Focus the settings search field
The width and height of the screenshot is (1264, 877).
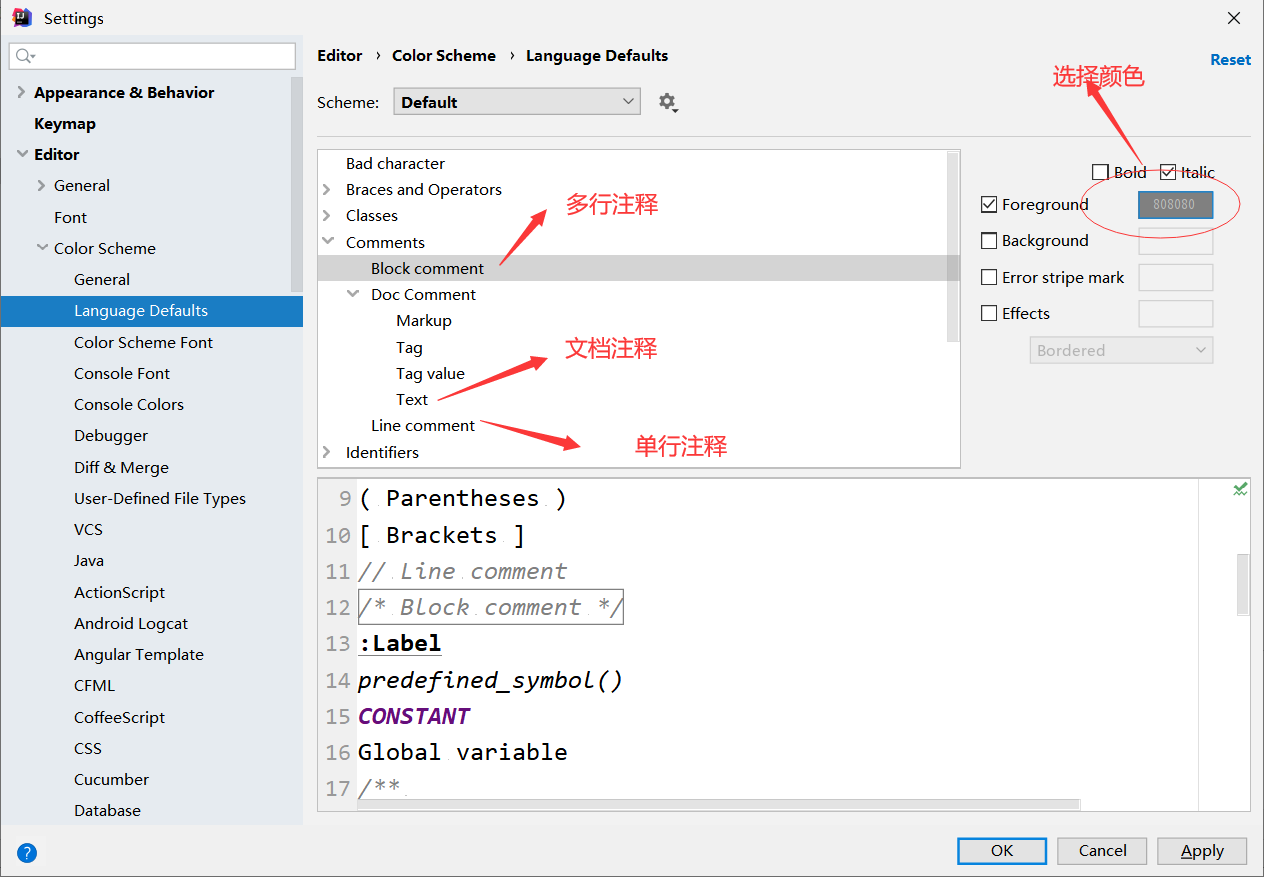[x=152, y=56]
